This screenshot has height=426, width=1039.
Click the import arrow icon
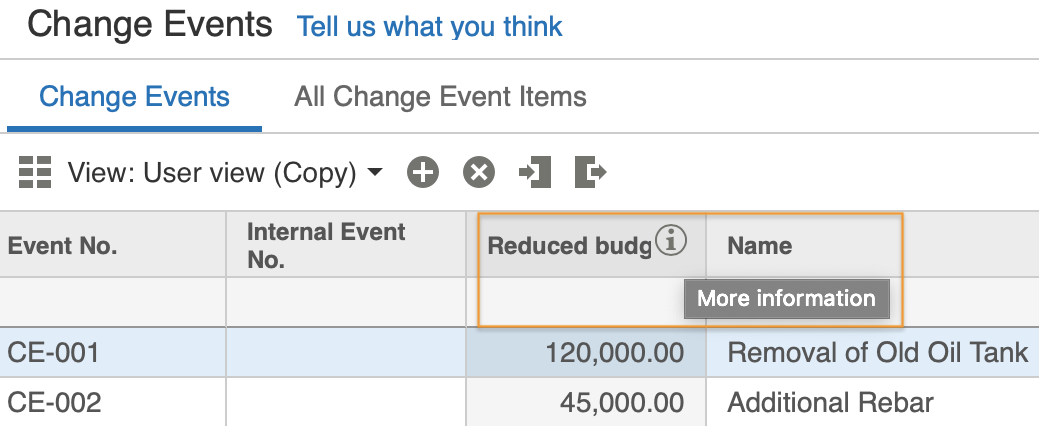(x=535, y=173)
